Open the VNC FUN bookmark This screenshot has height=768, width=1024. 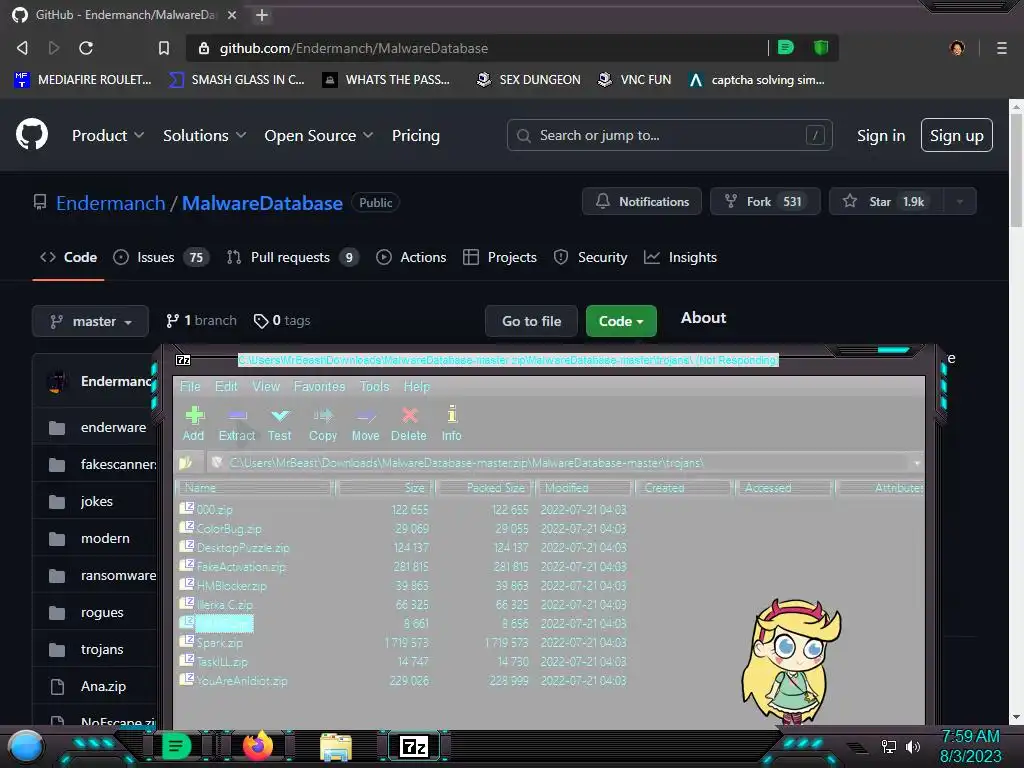point(635,80)
